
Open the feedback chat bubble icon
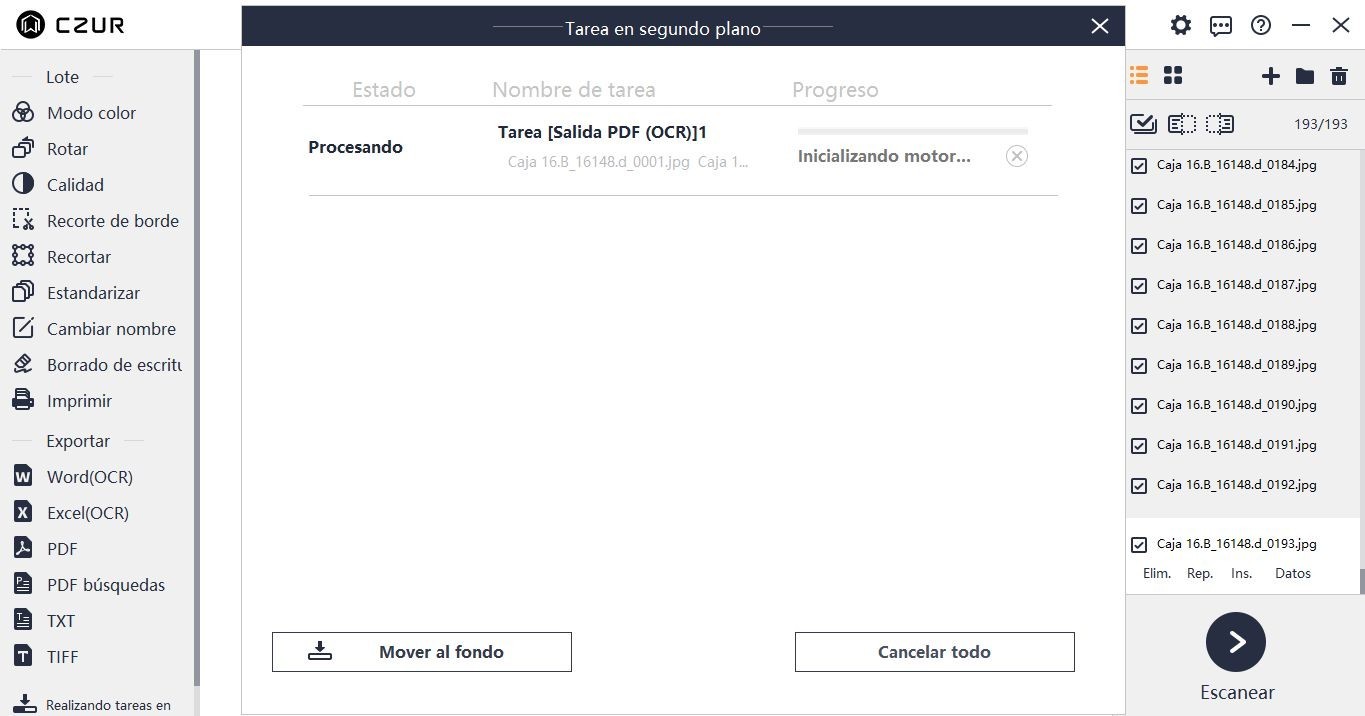[x=1220, y=25]
